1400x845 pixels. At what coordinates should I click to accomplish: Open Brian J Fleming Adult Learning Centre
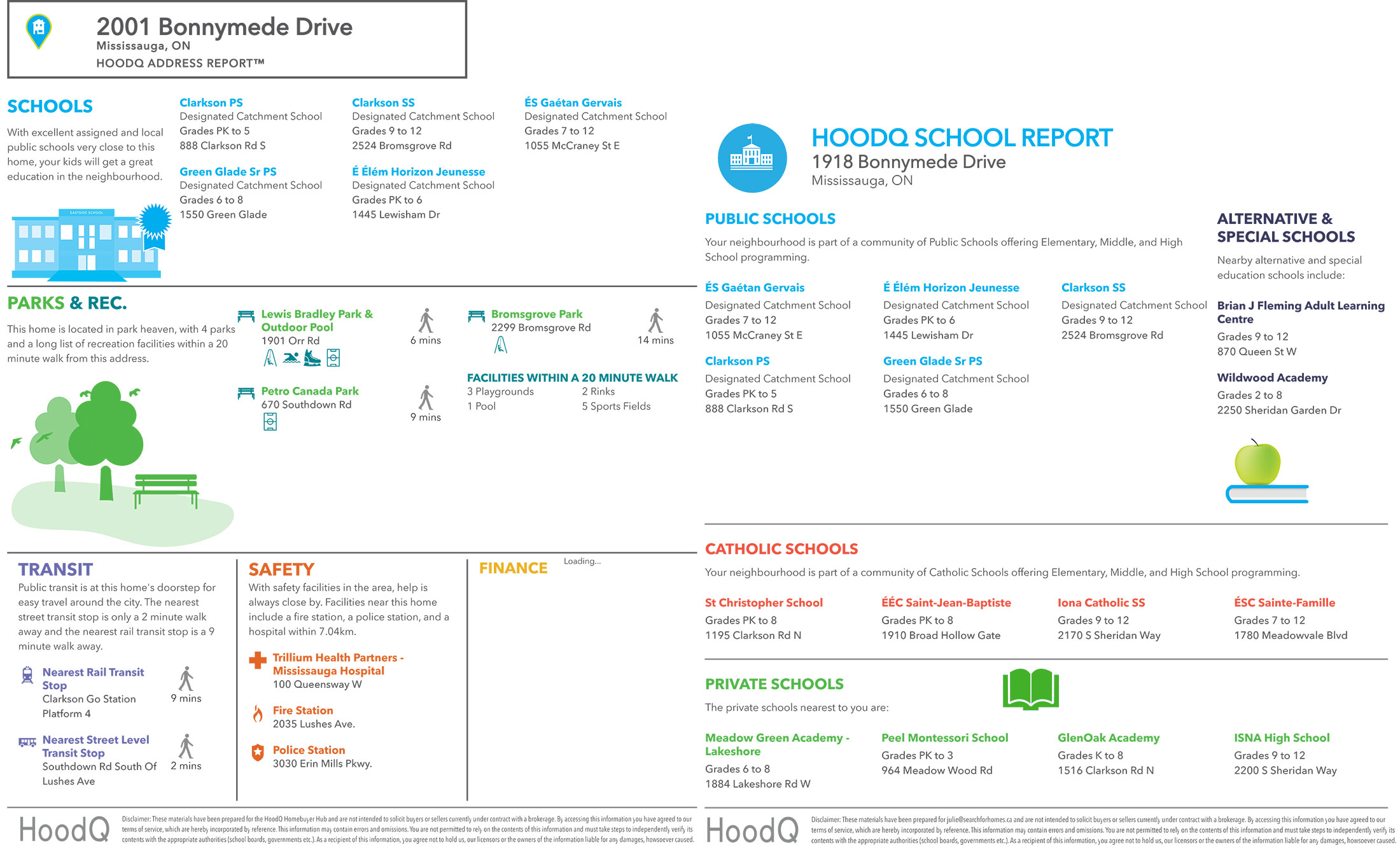tap(1301, 312)
